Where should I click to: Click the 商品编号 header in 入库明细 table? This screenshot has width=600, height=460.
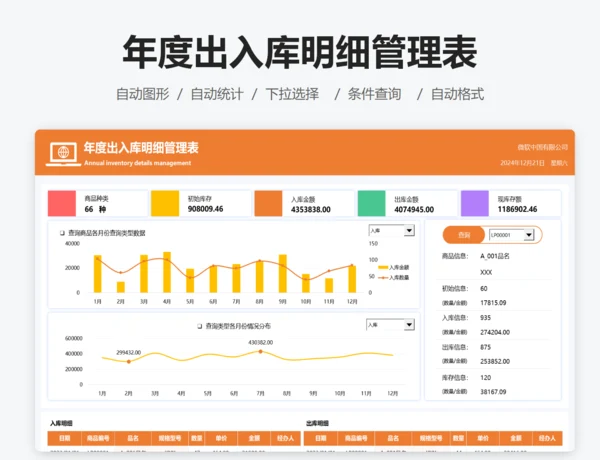[98, 438]
